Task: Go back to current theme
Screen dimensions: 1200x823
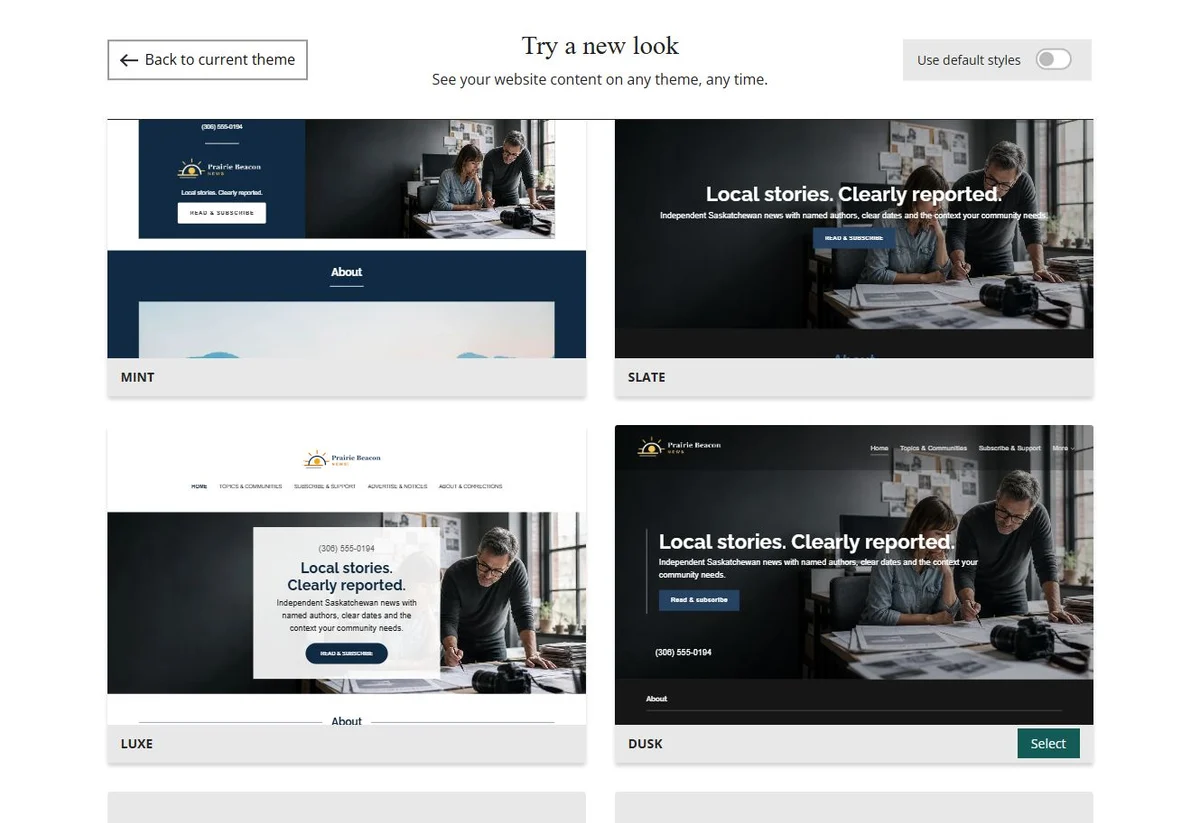Action: (207, 60)
